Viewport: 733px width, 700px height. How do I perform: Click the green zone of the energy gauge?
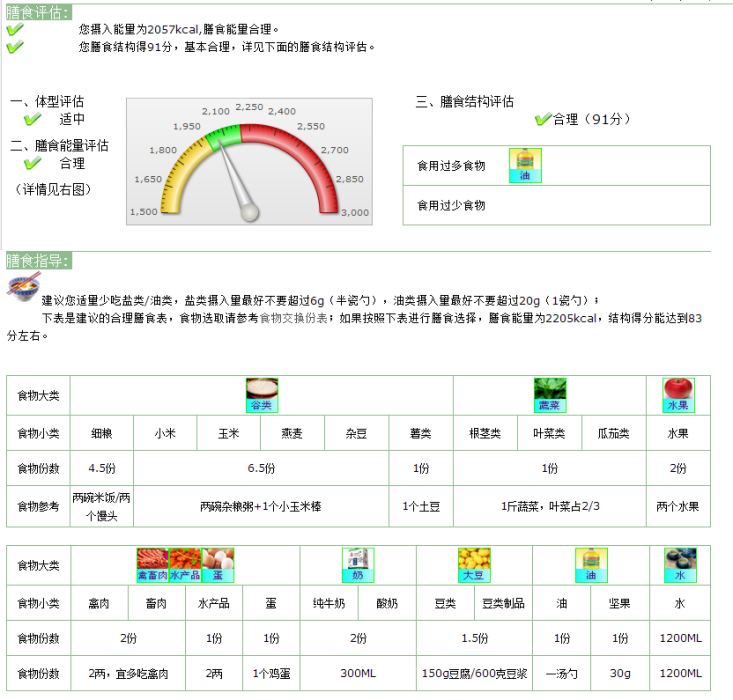tap(226, 135)
